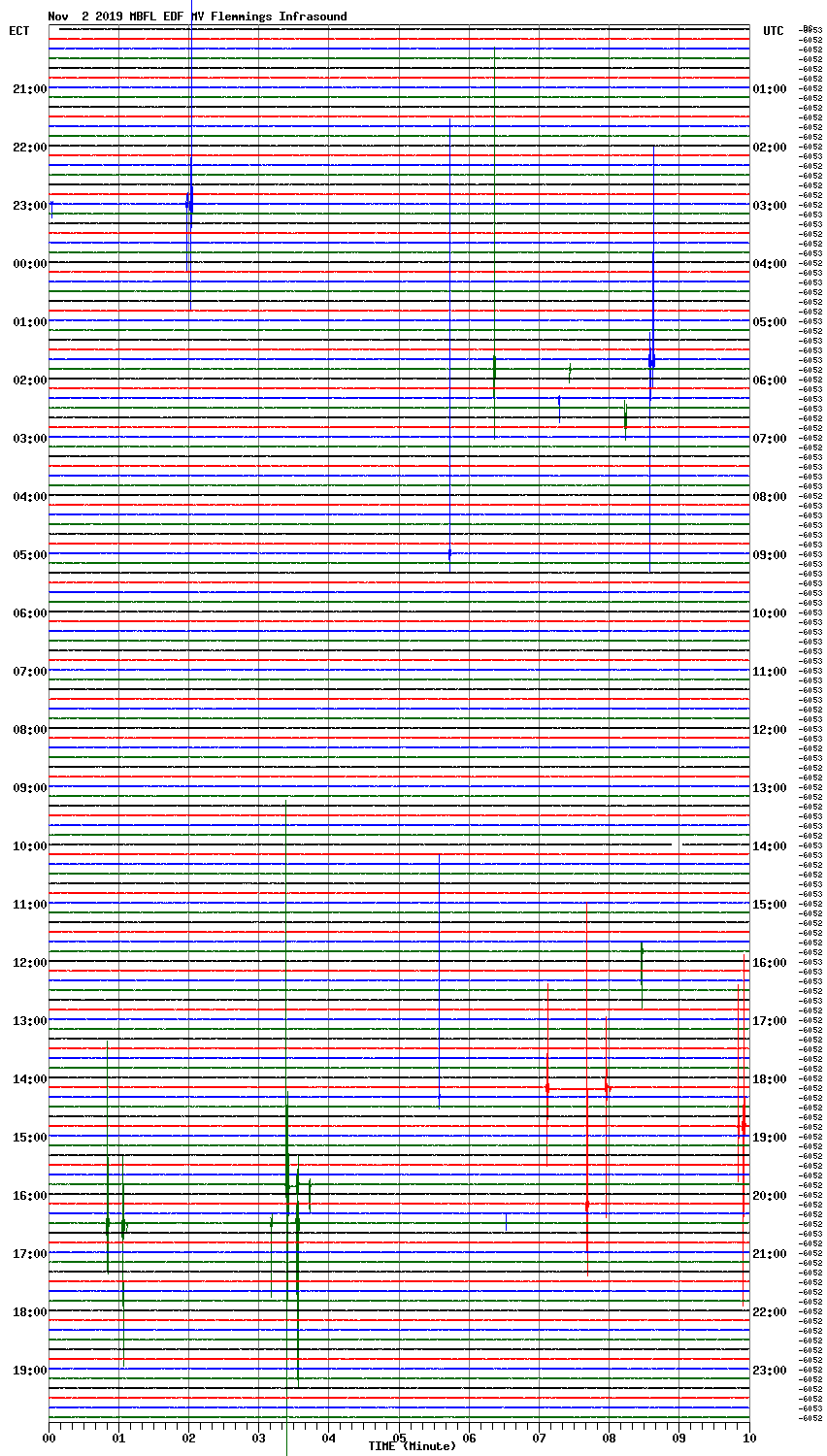Screen dimensions: 827x1456
Task: Click the 'MBFL EDF' station code in title
Action: click(156, 17)
